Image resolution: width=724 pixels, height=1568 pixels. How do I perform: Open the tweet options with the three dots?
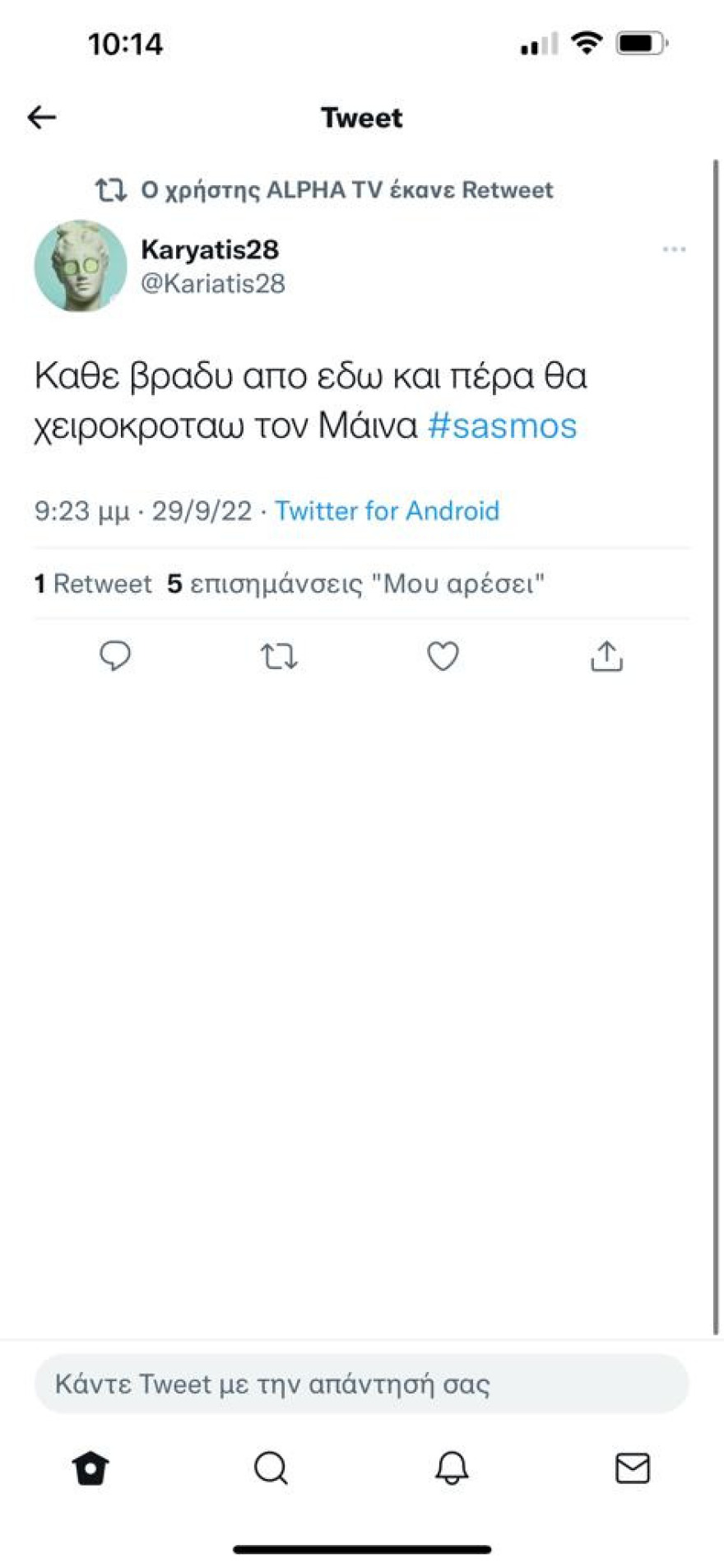pos(675,249)
